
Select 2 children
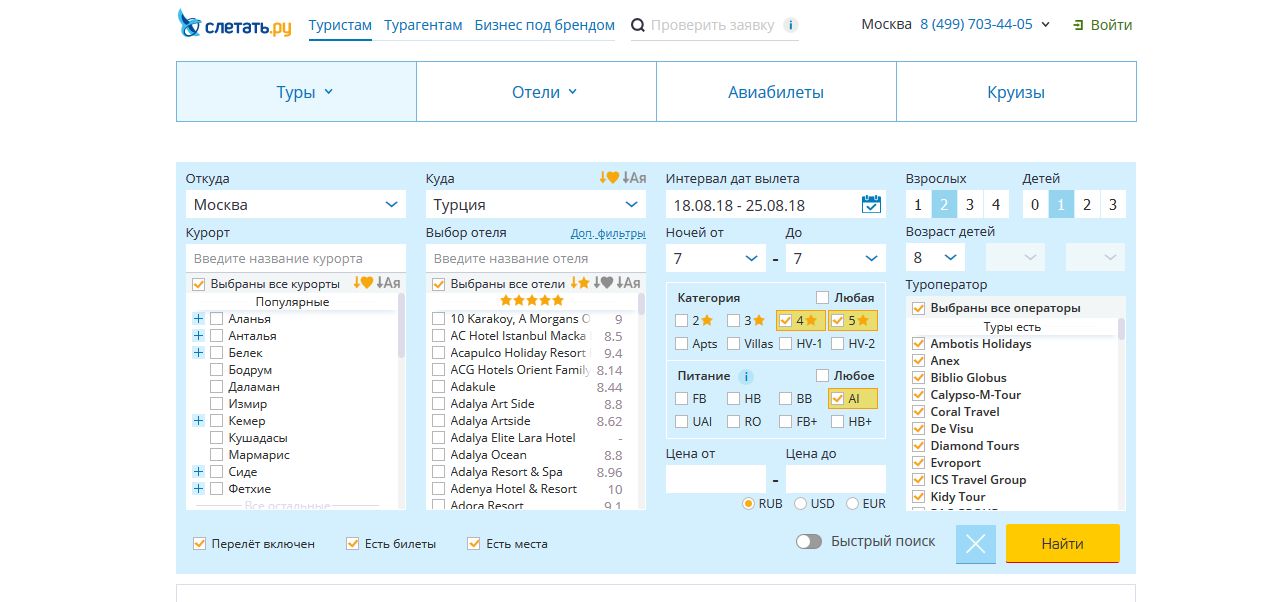[x=1087, y=205]
